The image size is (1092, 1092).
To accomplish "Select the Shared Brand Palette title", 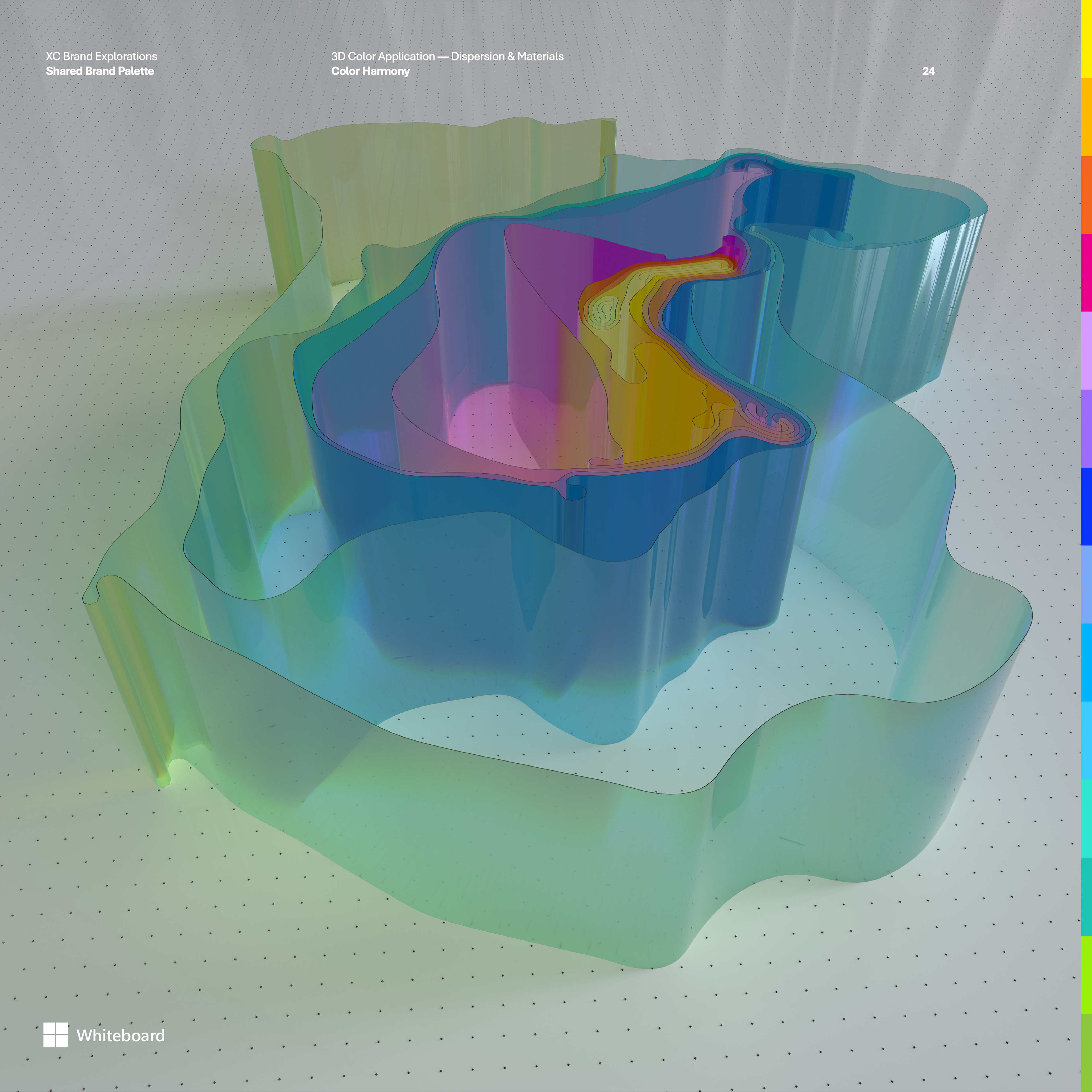I will click(x=100, y=71).
